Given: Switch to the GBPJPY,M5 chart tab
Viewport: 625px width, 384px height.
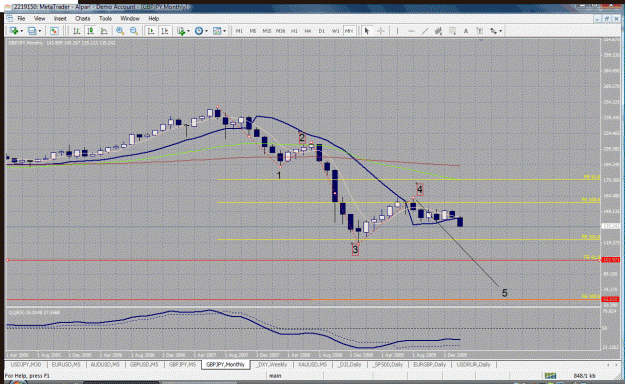Looking at the screenshot, I should pyautogui.click(x=182, y=364).
